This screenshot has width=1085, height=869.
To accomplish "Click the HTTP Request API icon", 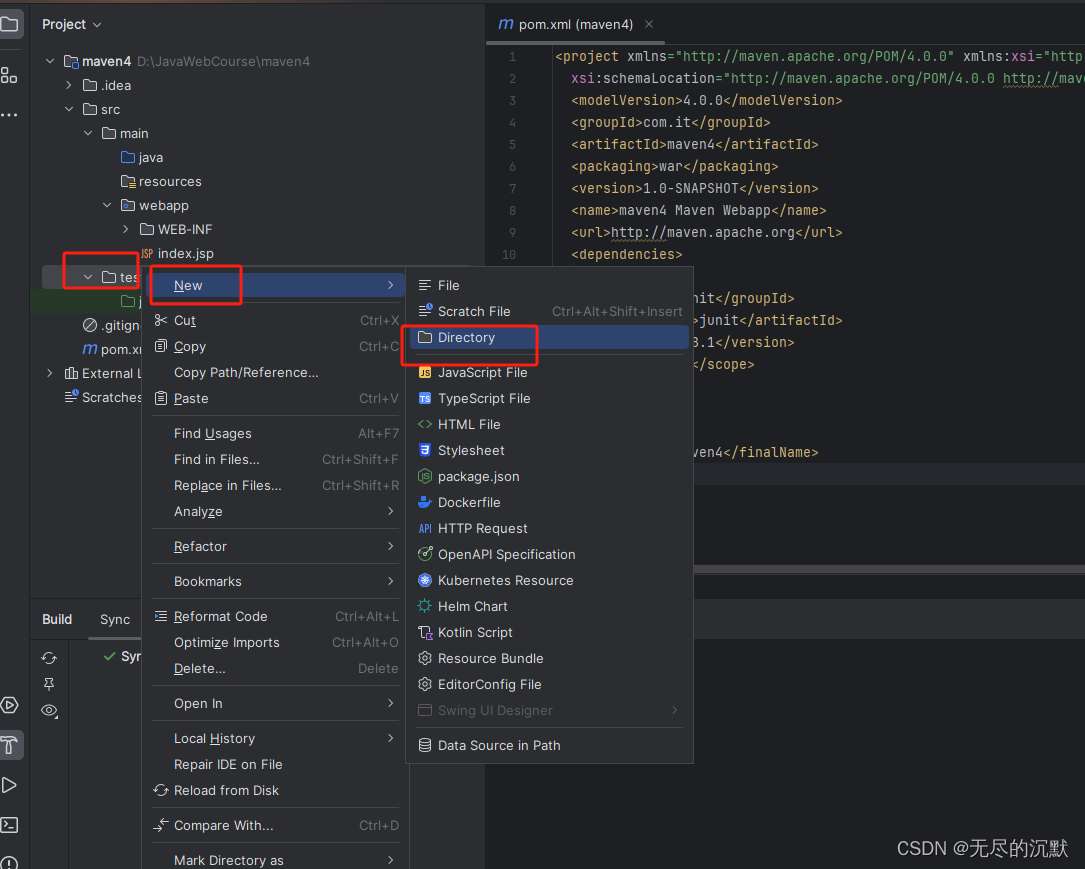I will tap(425, 529).
